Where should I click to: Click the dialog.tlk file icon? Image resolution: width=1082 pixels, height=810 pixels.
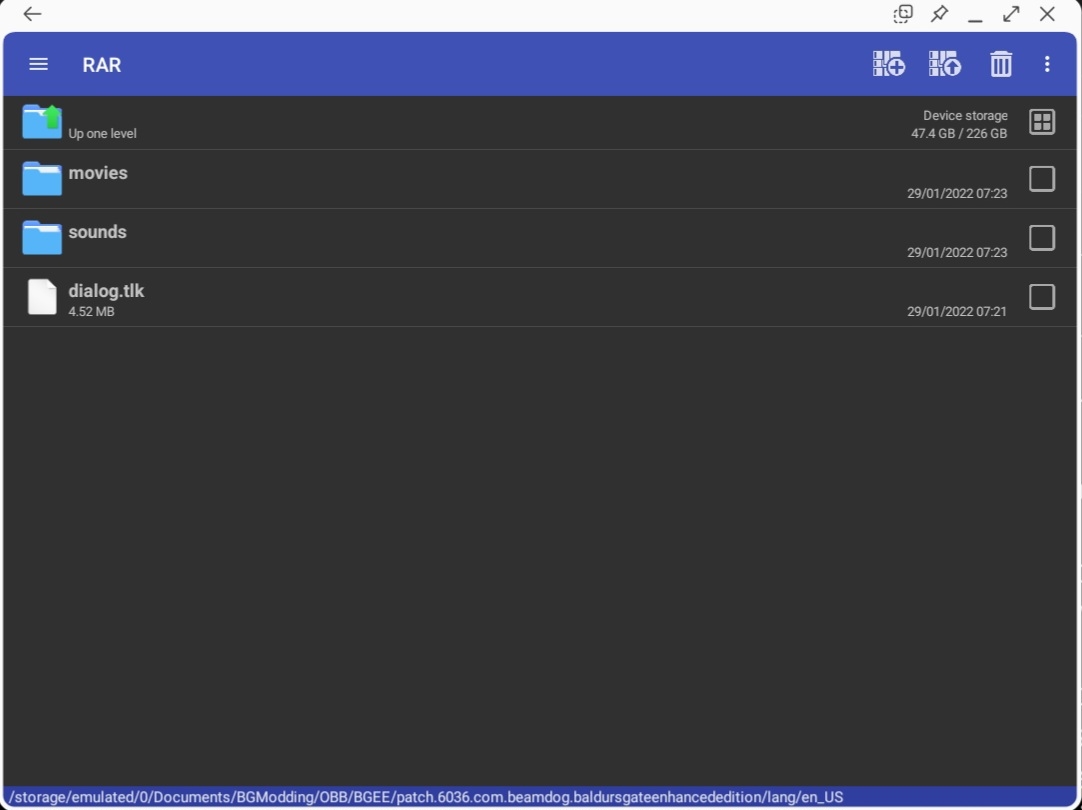42,297
